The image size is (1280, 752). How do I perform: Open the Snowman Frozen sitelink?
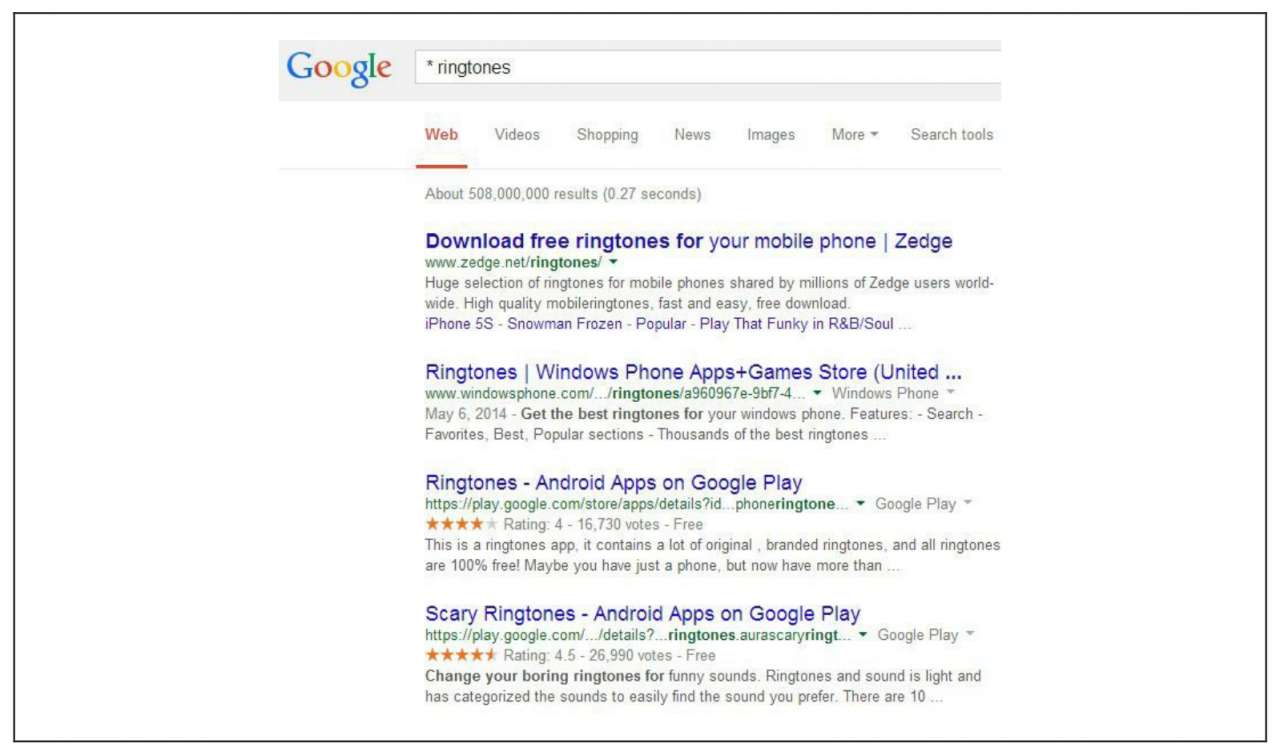tap(564, 324)
